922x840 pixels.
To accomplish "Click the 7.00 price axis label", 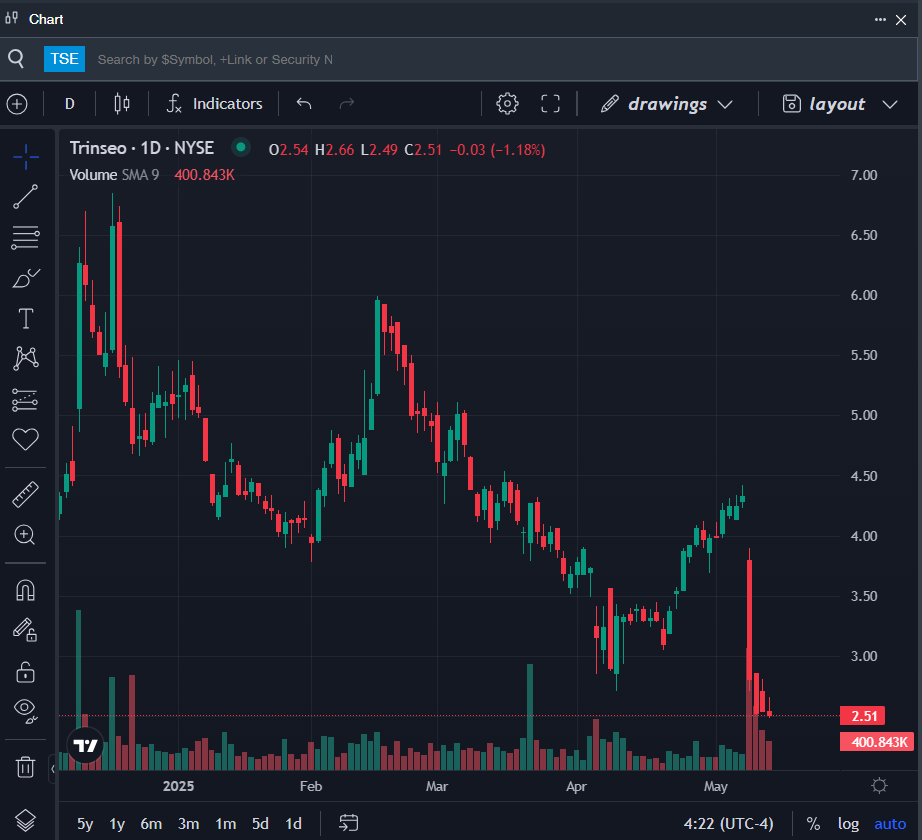I will (864, 175).
